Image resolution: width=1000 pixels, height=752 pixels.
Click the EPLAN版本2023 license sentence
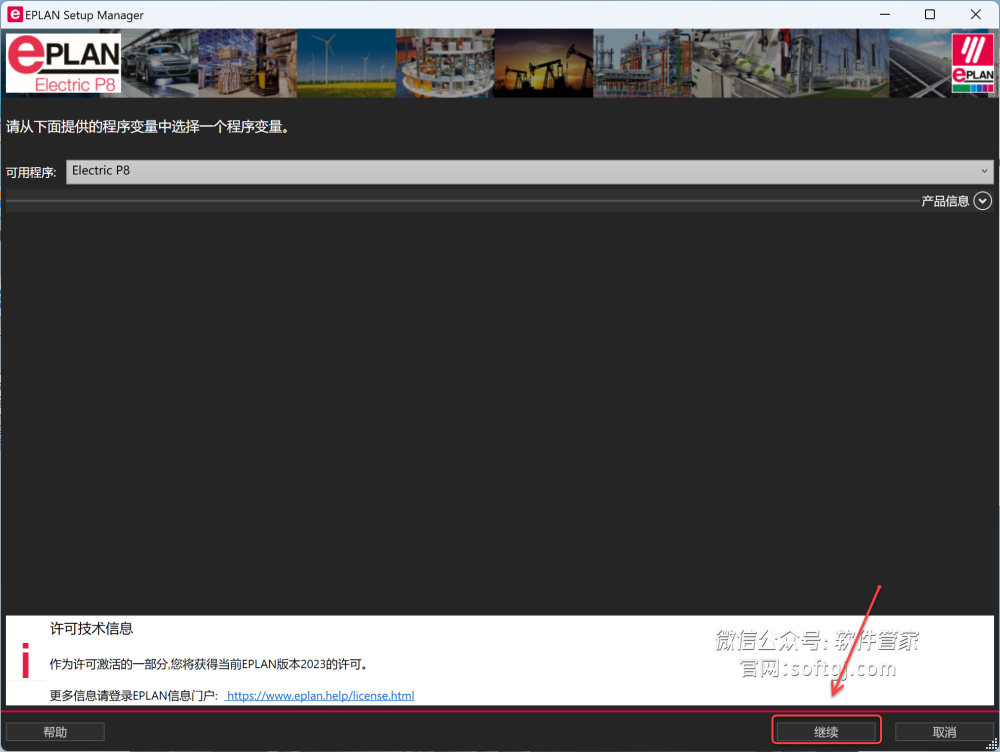click(209, 664)
